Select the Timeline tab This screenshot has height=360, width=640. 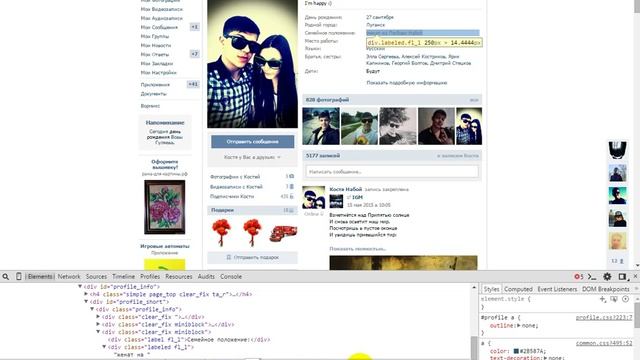point(123,276)
